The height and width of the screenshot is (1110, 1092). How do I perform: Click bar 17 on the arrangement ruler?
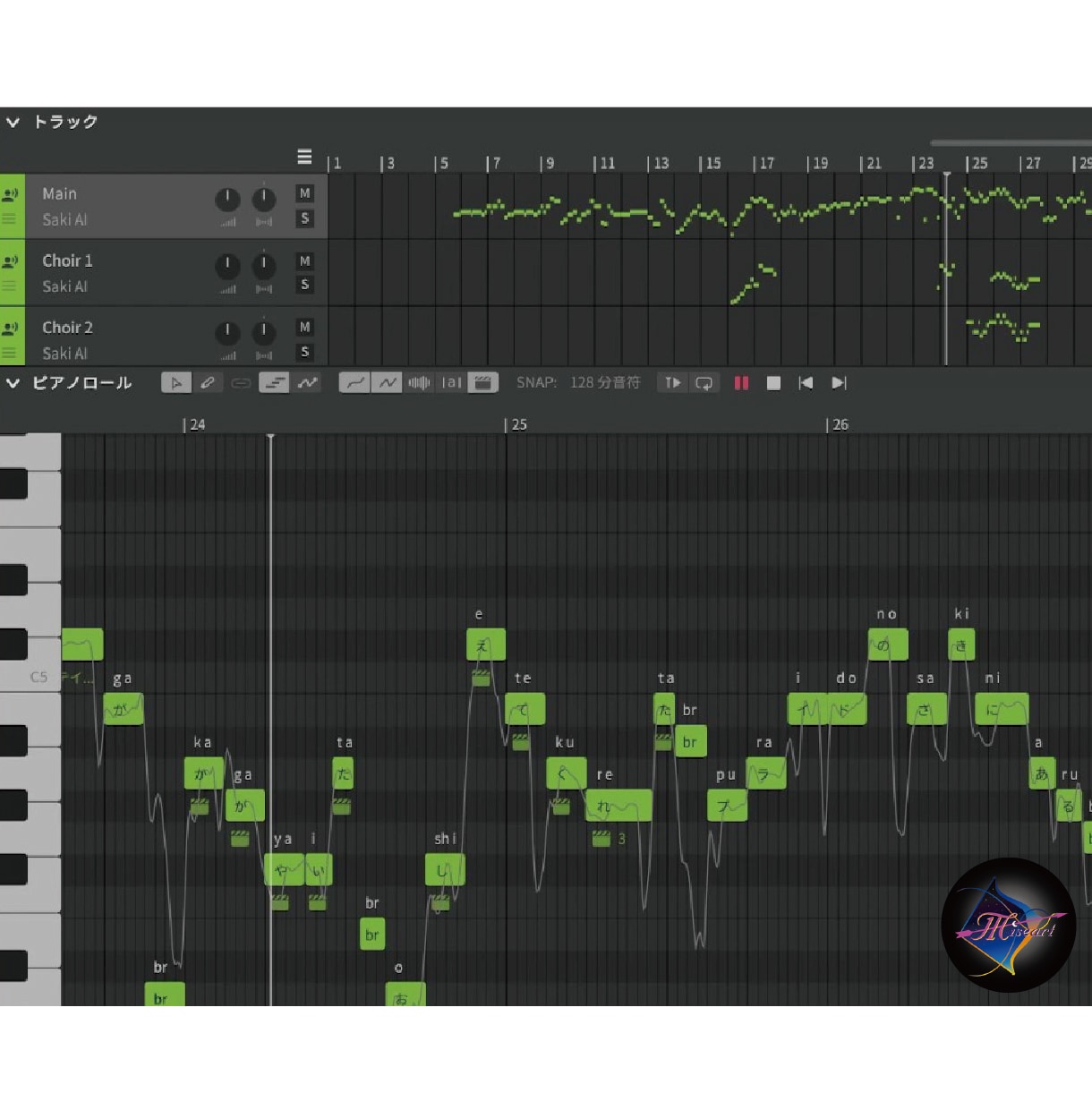[764, 163]
